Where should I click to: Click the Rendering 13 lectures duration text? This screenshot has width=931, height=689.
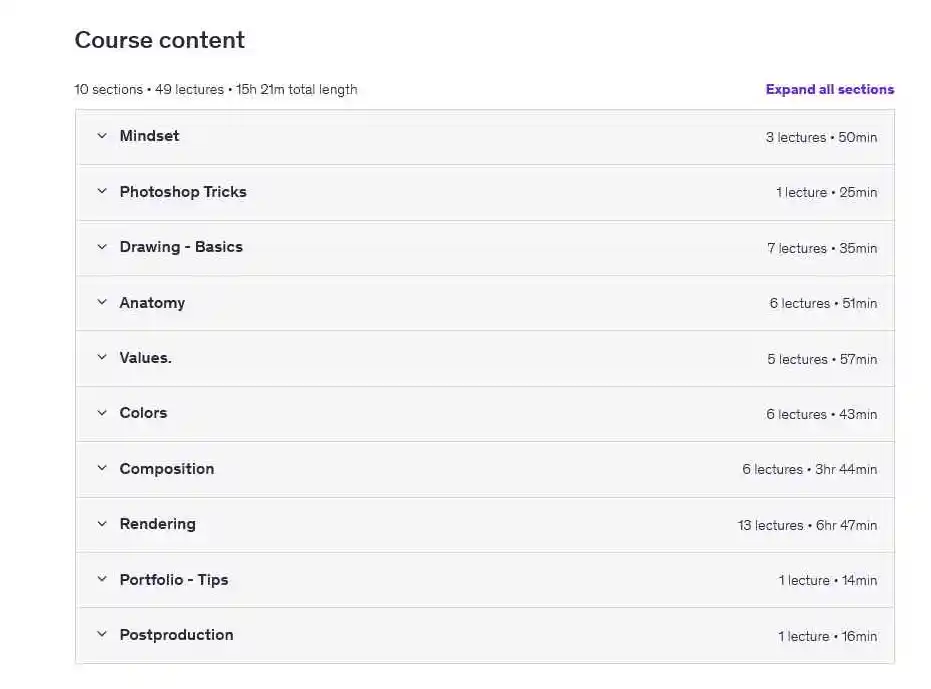pos(807,525)
